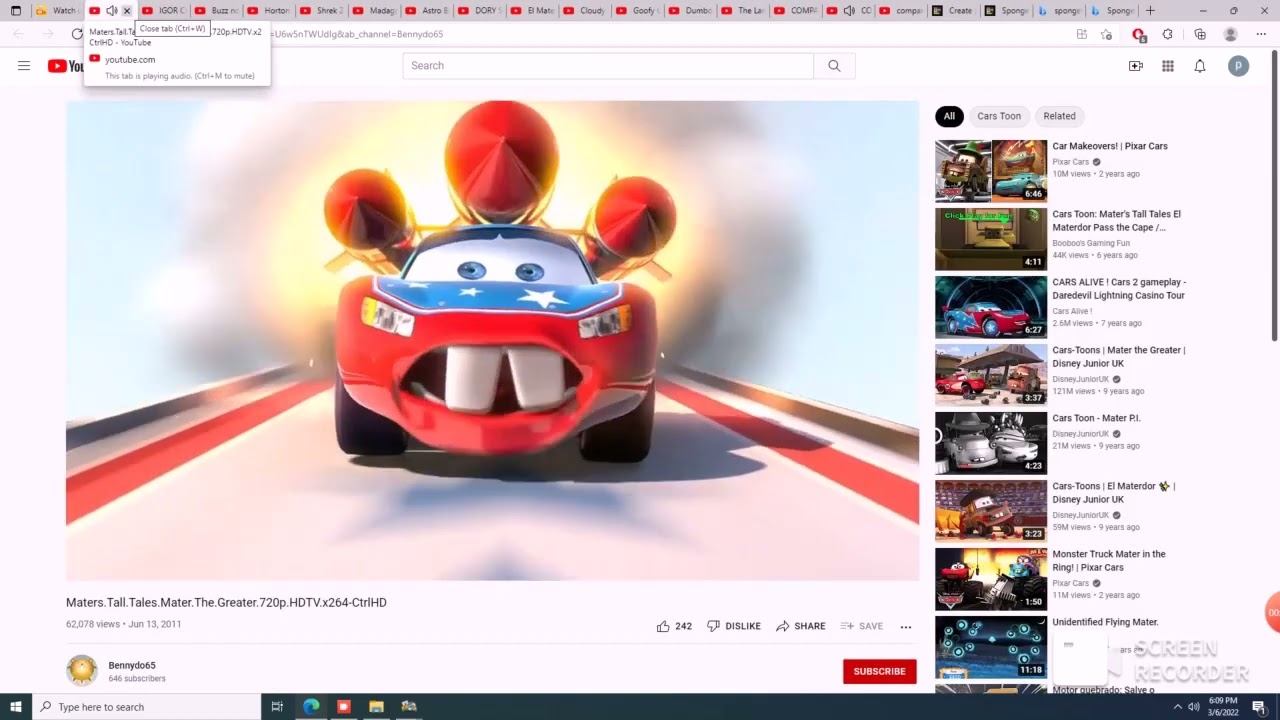This screenshot has width=1280, height=720.
Task: Open Cars-Toons El Materdor video title
Action: 1113,493
